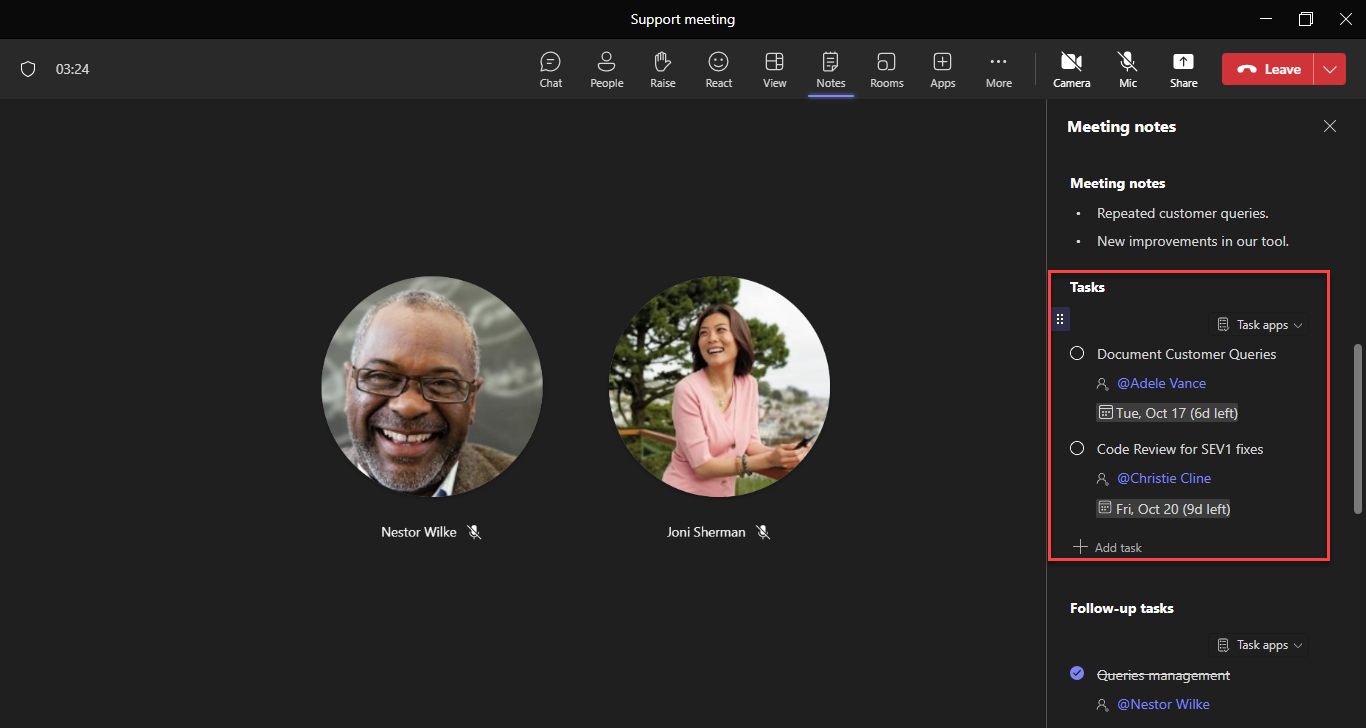The image size is (1366, 728).
Task: Raise your hand in meeting
Action: tap(662, 69)
